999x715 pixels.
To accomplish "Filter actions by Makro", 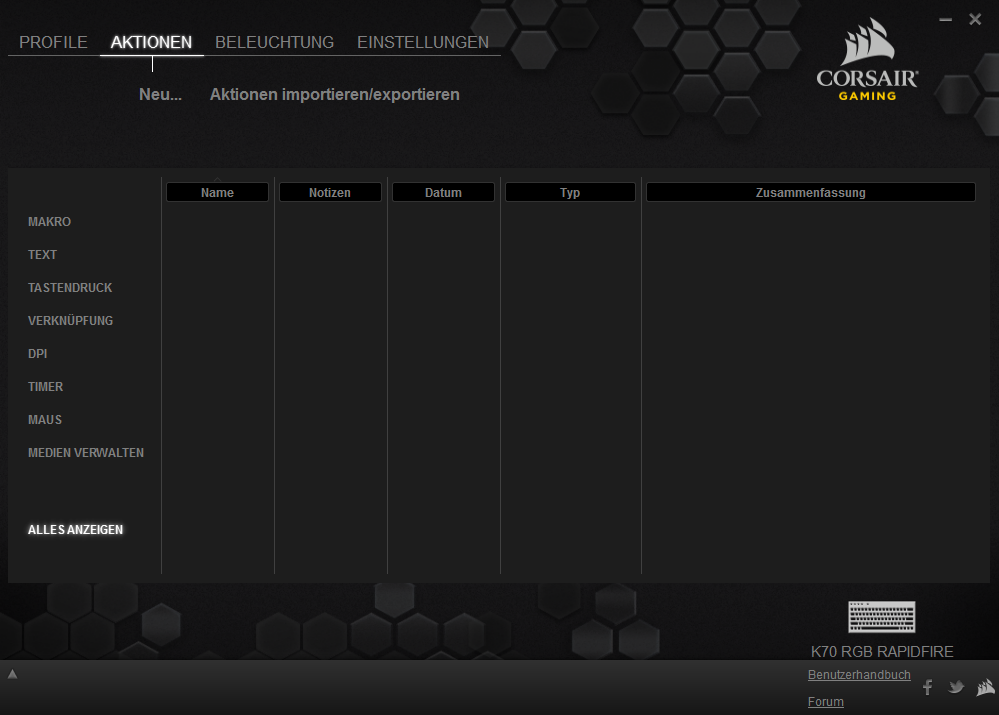I will tap(49, 222).
